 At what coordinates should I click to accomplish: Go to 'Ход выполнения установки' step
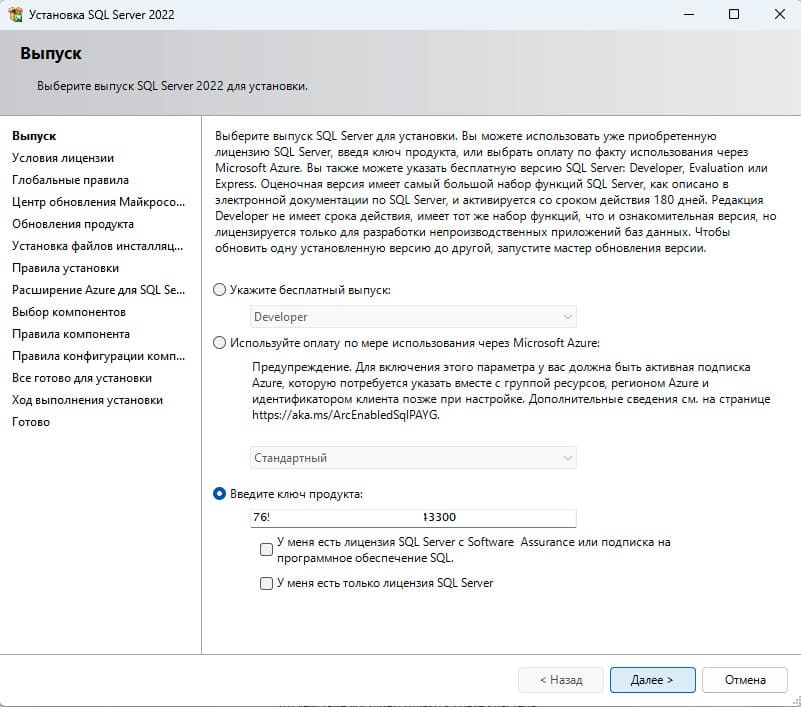click(x=87, y=400)
